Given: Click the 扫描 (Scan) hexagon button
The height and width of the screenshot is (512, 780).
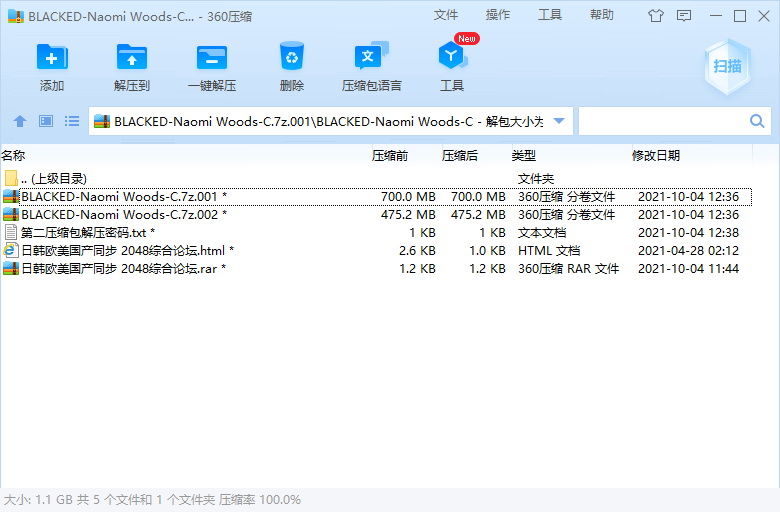Looking at the screenshot, I should pyautogui.click(x=727, y=66).
